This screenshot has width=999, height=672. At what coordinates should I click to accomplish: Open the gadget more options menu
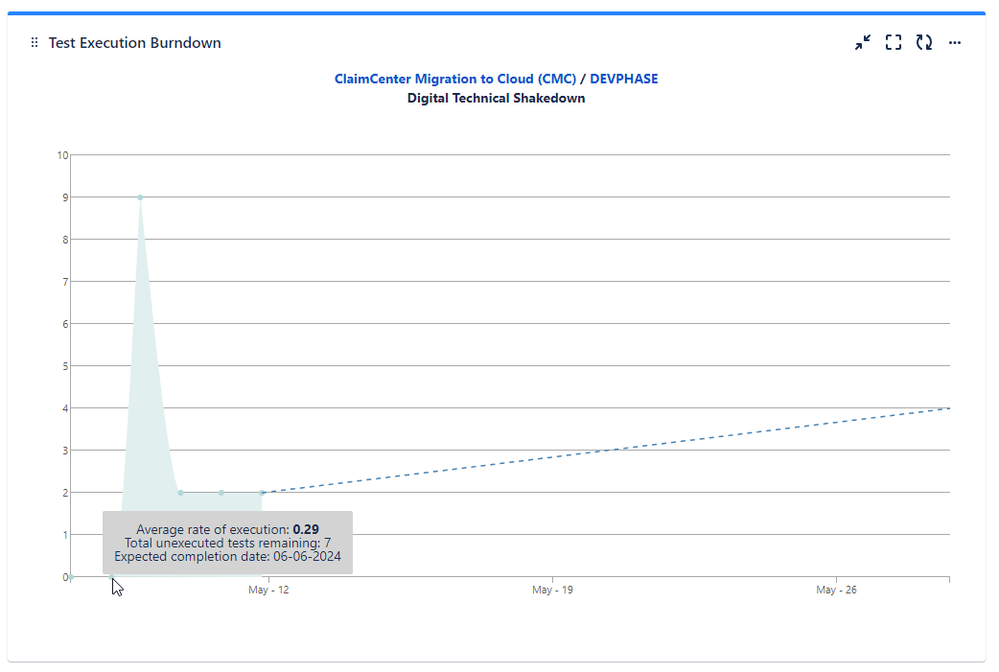[954, 43]
